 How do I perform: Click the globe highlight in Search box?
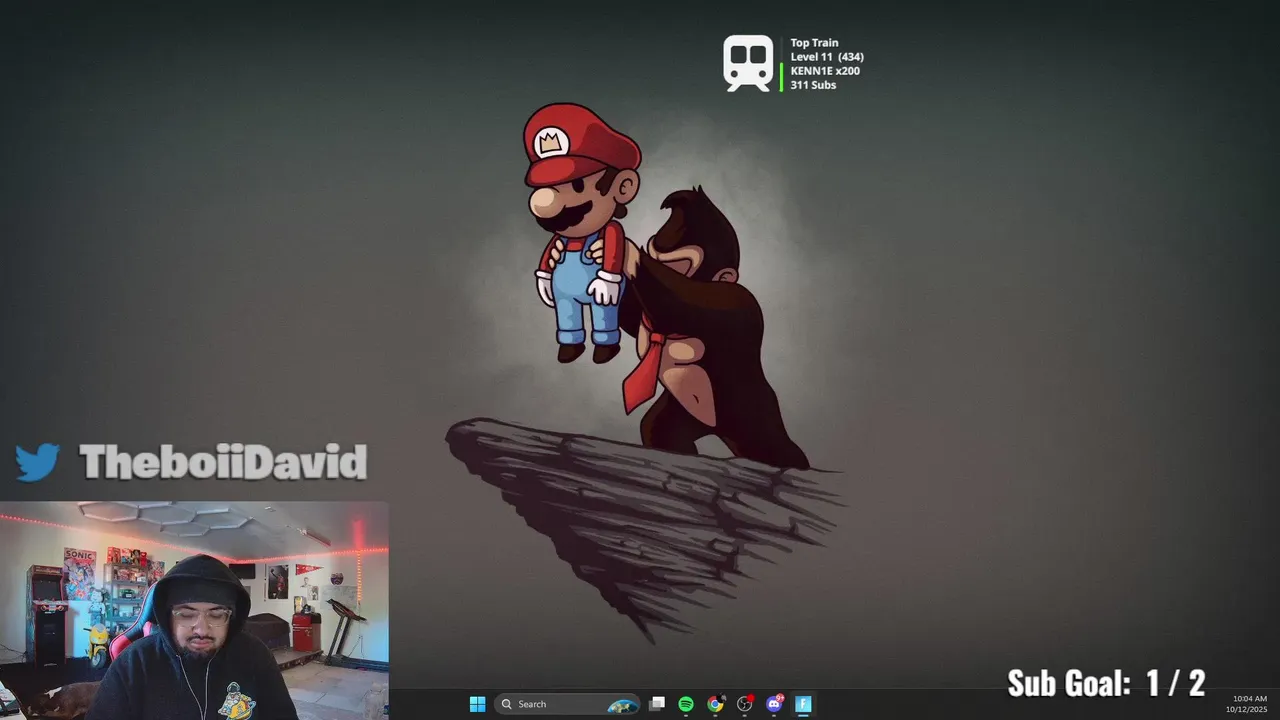click(622, 705)
